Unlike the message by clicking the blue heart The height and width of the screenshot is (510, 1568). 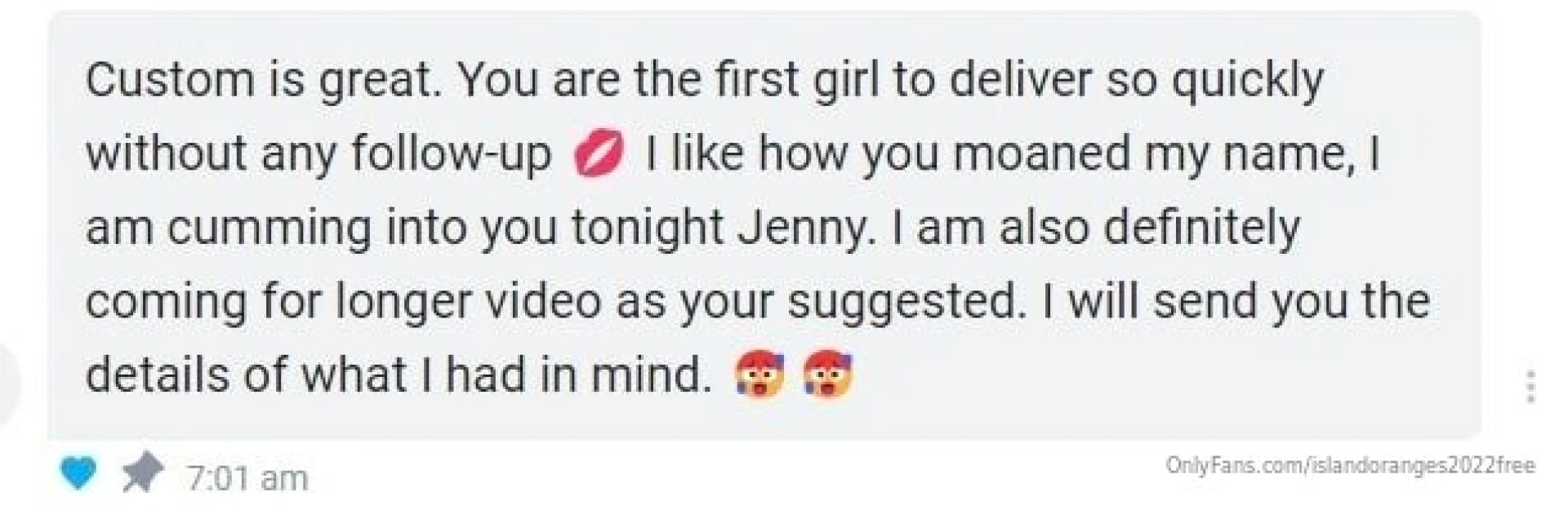tap(78, 472)
